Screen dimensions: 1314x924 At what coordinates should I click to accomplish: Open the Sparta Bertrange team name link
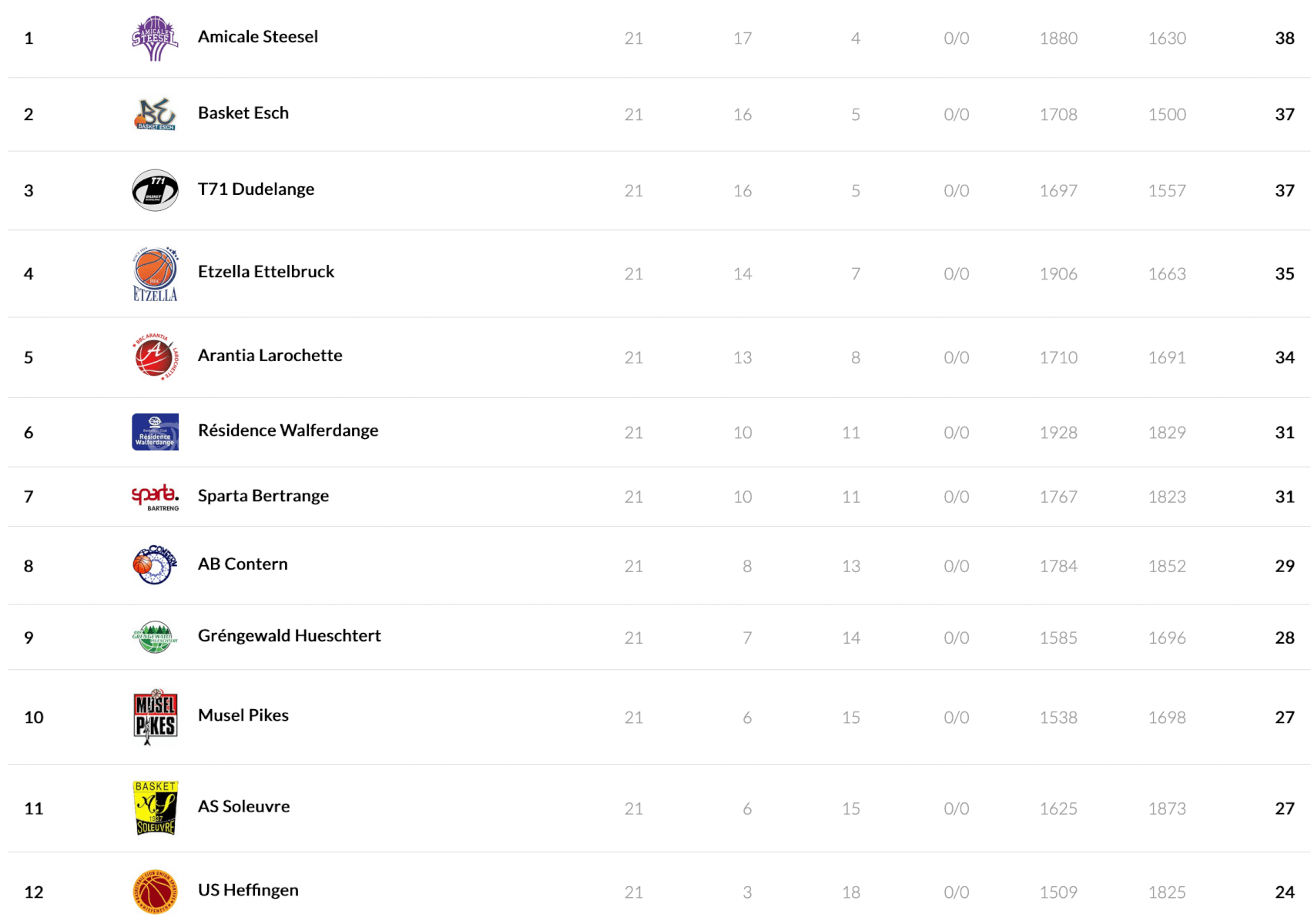coord(263,496)
